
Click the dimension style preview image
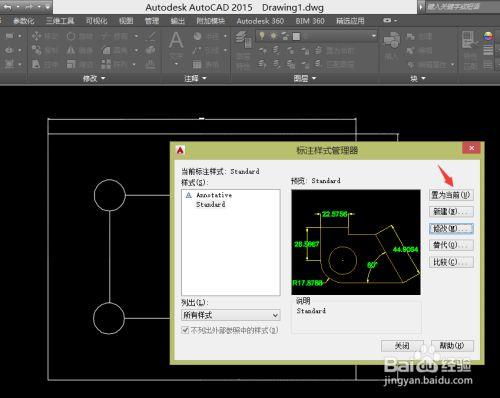(356, 242)
